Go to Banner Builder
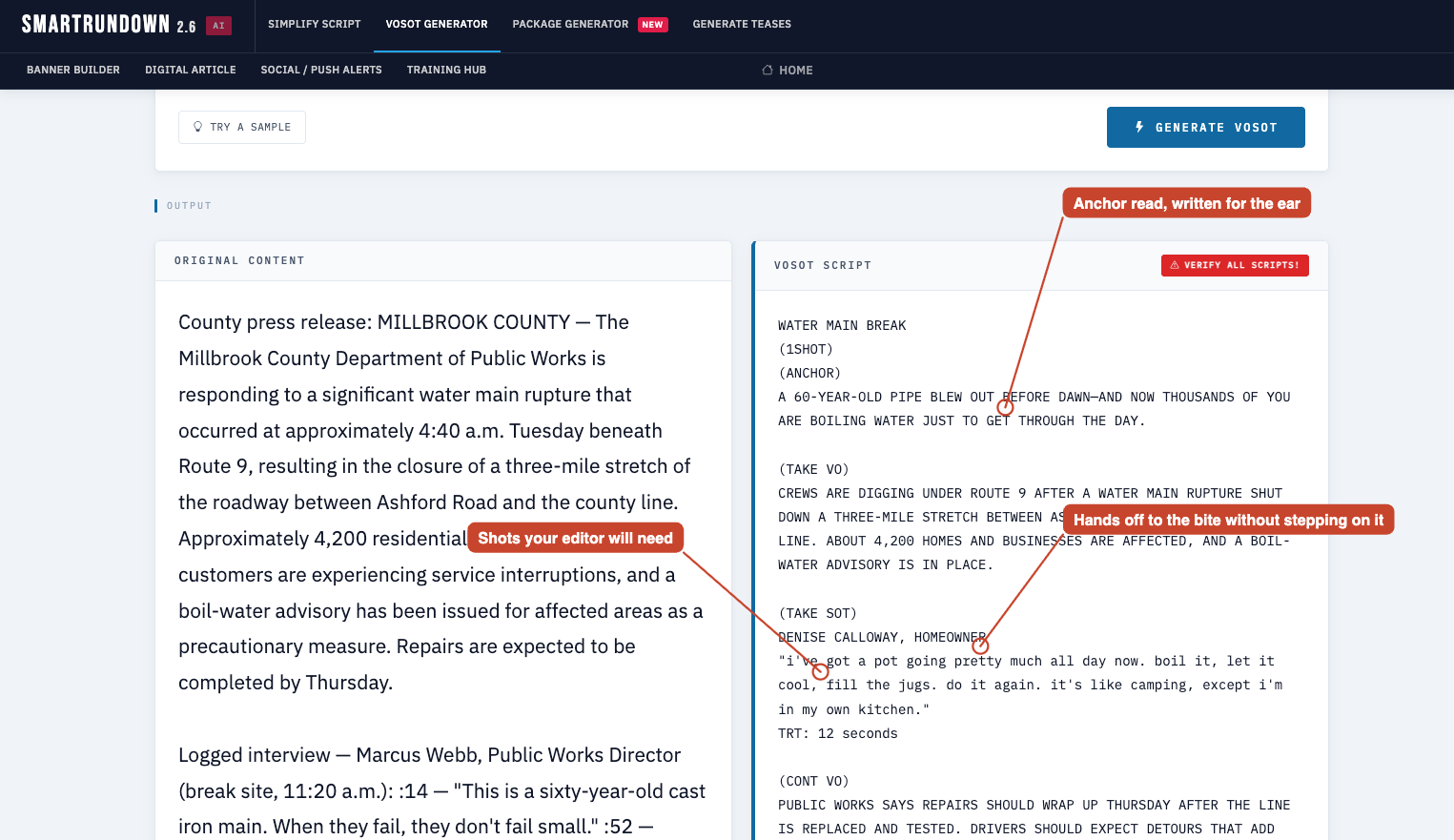The width and height of the screenshot is (1454, 840). [x=73, y=70]
